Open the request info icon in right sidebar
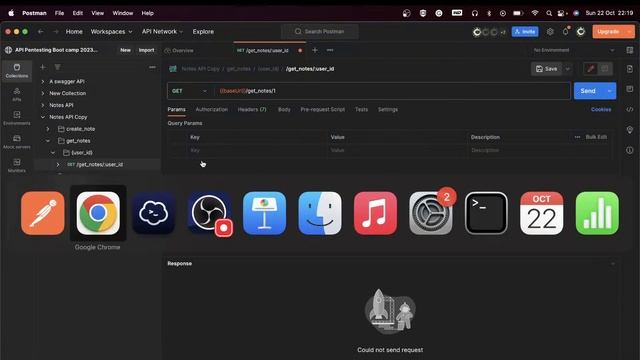The width and height of the screenshot is (640, 360). click(x=630, y=150)
